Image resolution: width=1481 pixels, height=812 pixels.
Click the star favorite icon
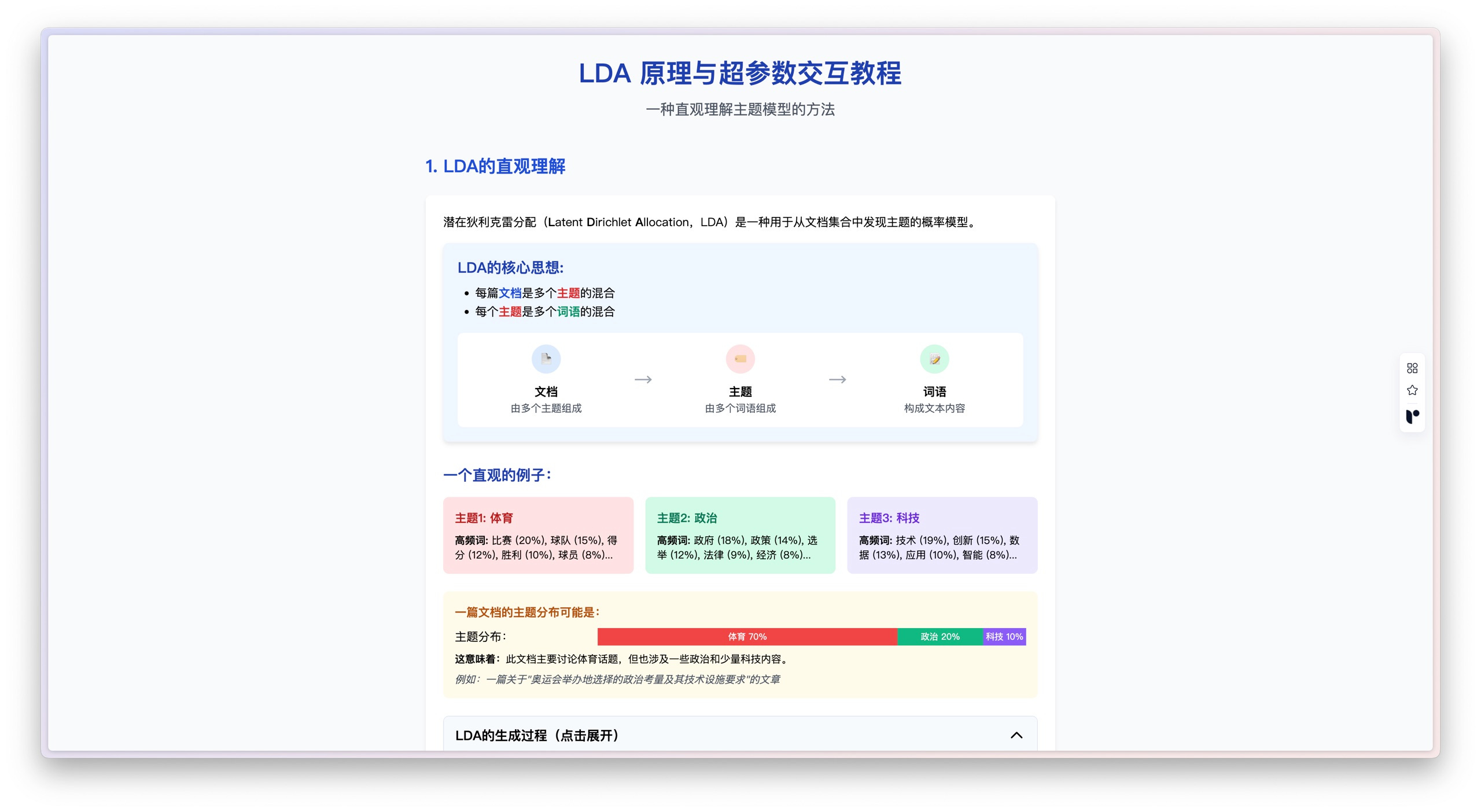(1412, 390)
